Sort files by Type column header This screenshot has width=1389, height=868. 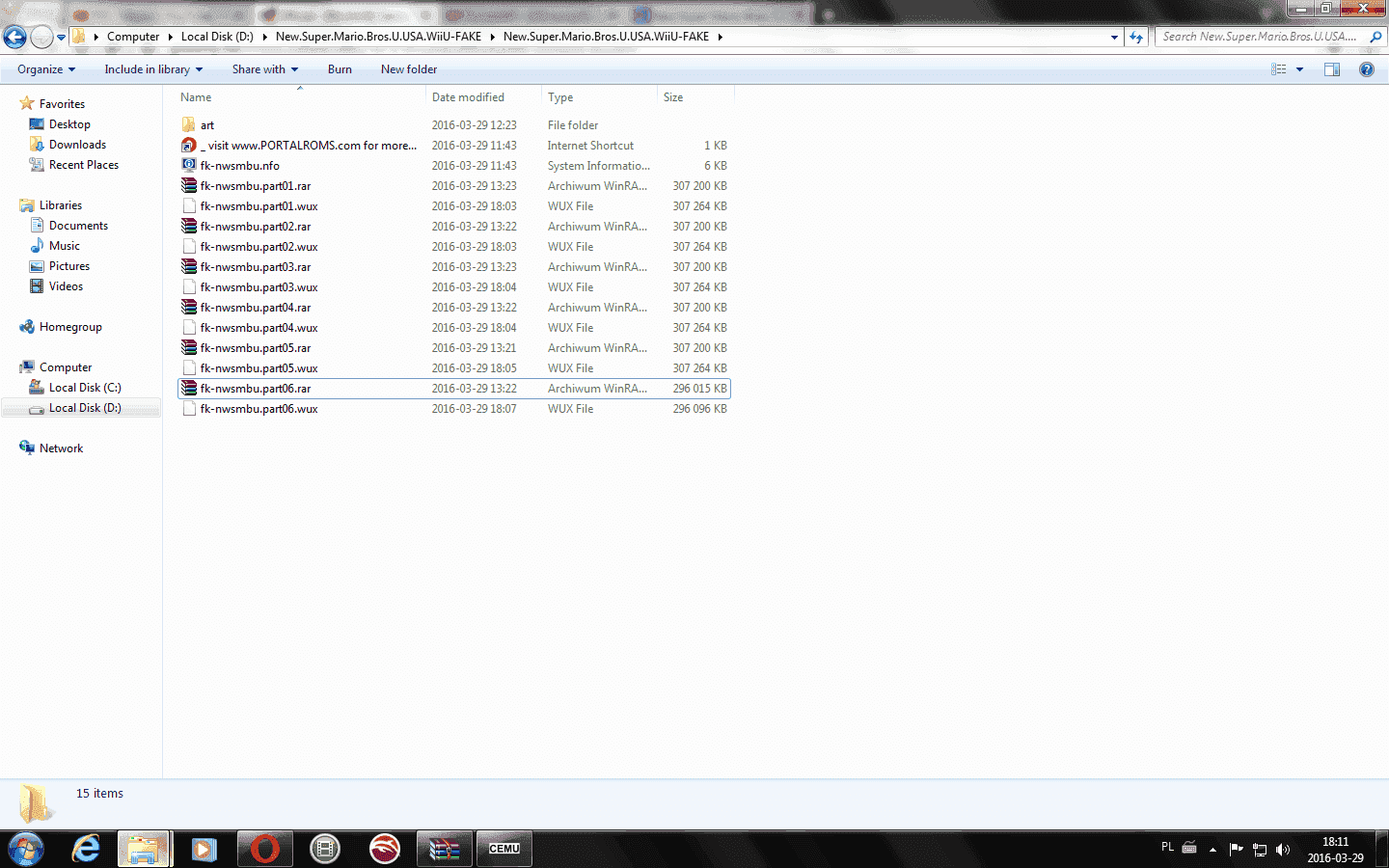599,97
